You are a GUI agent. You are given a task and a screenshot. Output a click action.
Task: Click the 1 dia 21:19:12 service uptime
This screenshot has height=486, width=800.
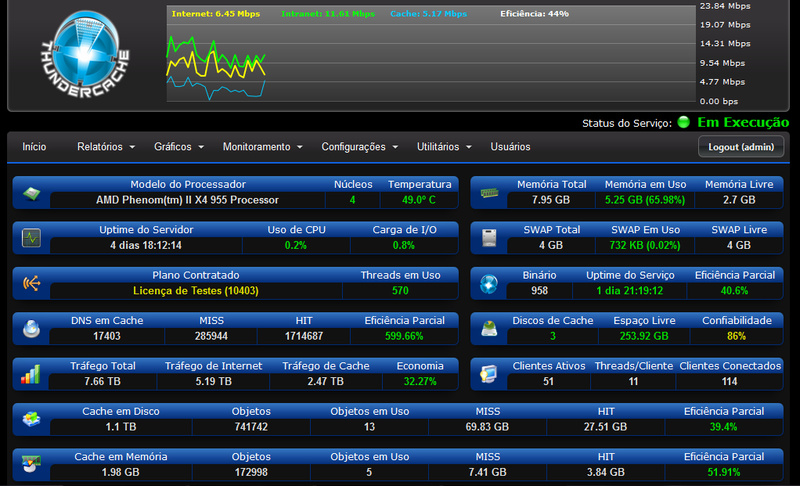630,291
